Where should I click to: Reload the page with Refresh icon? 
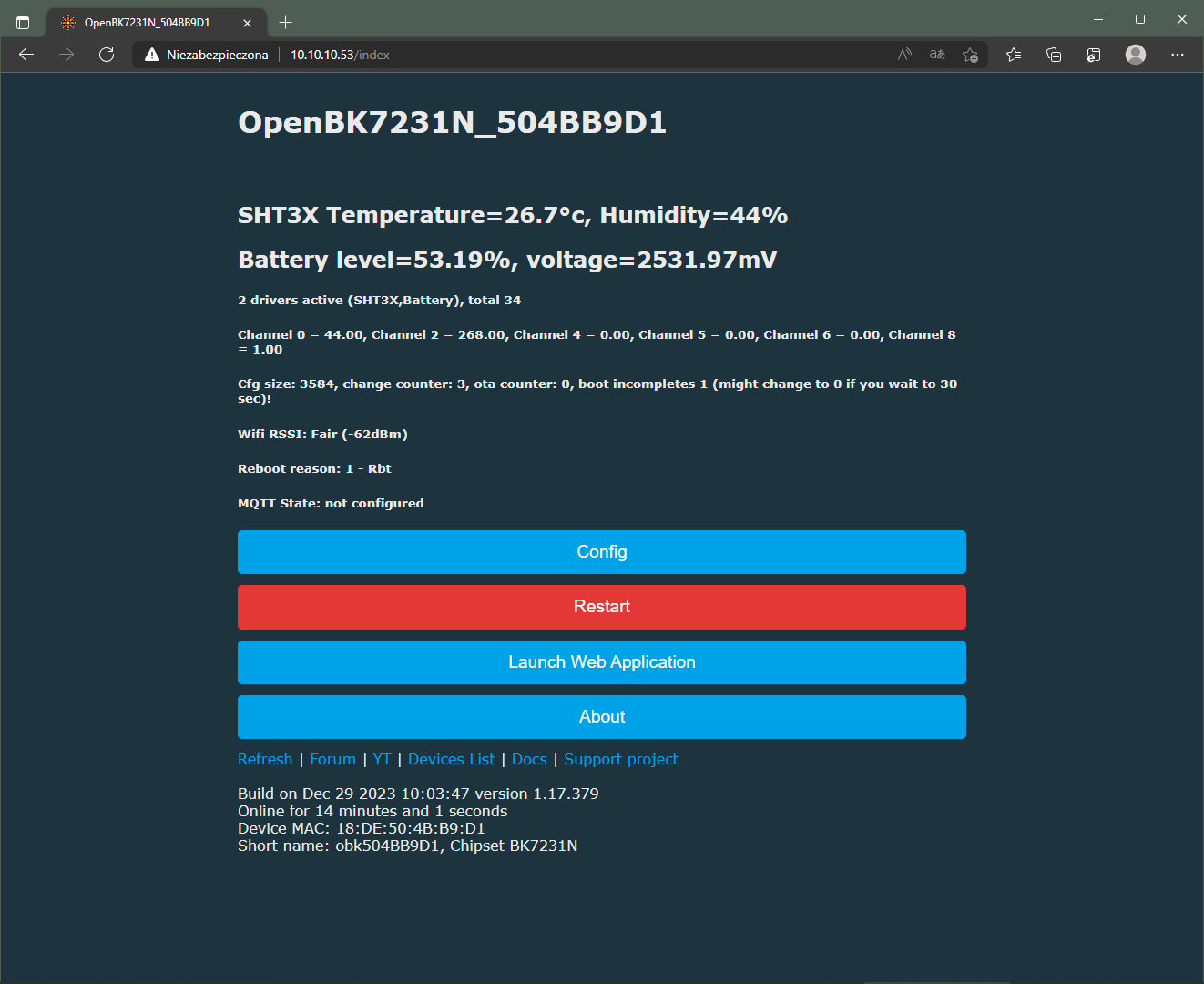pos(107,55)
